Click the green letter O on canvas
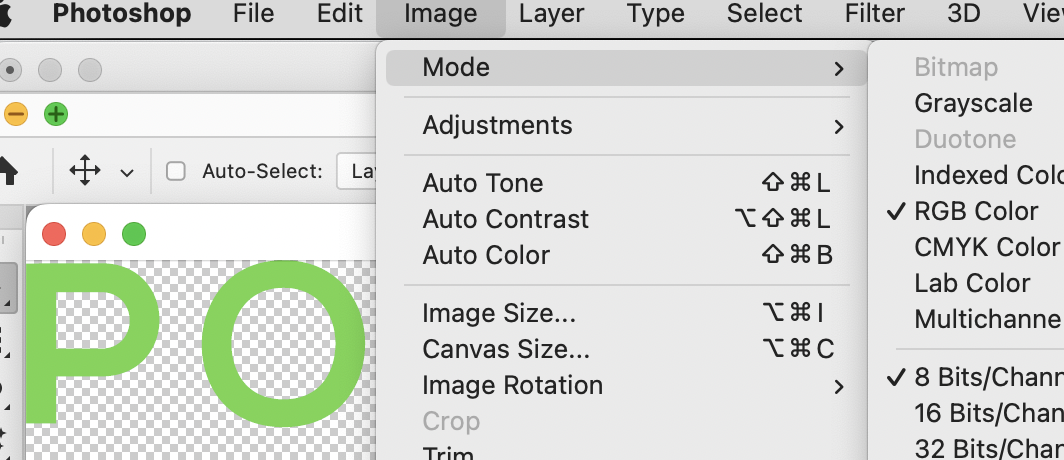Image resolution: width=1064 pixels, height=460 pixels. 286,343
